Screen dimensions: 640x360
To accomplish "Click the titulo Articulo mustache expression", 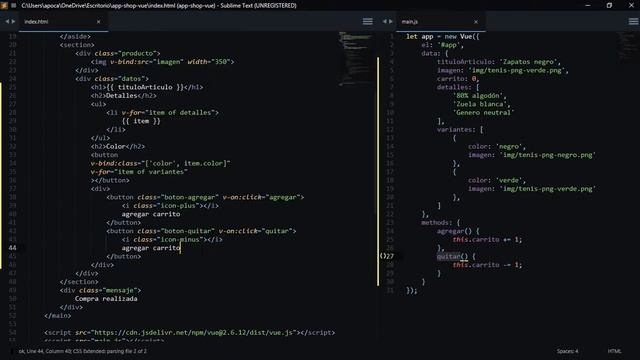I will 145,87.
